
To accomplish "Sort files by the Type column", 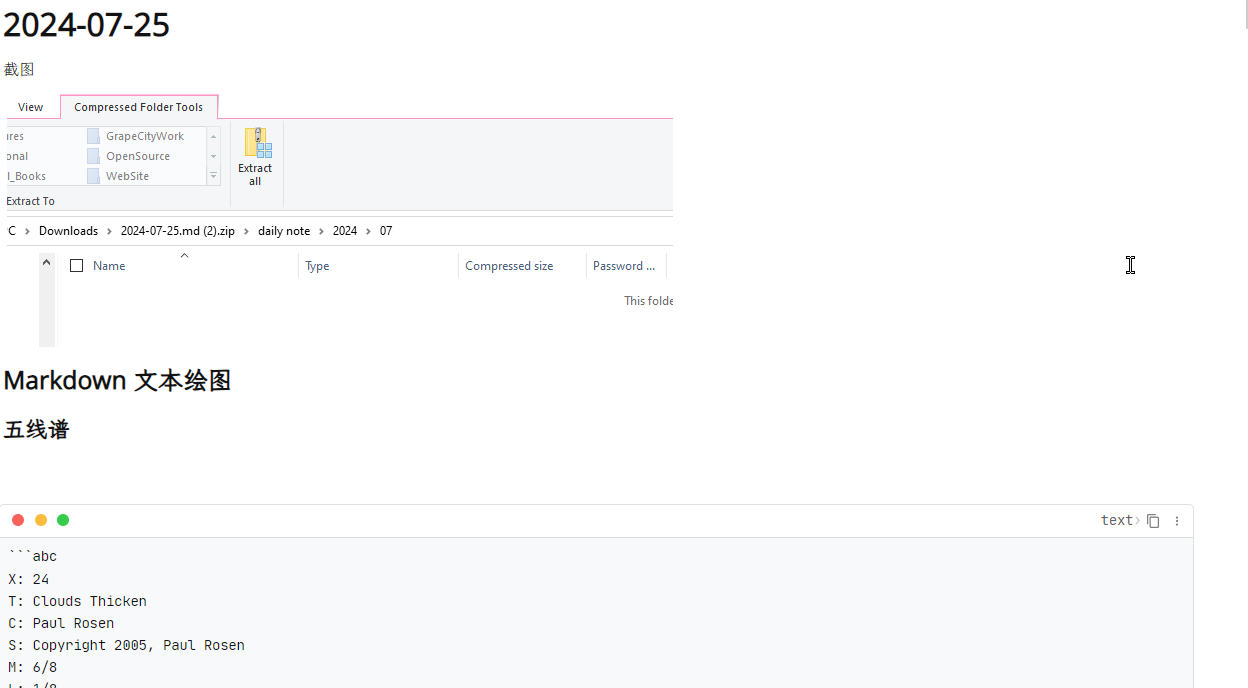I will pyautogui.click(x=317, y=266).
